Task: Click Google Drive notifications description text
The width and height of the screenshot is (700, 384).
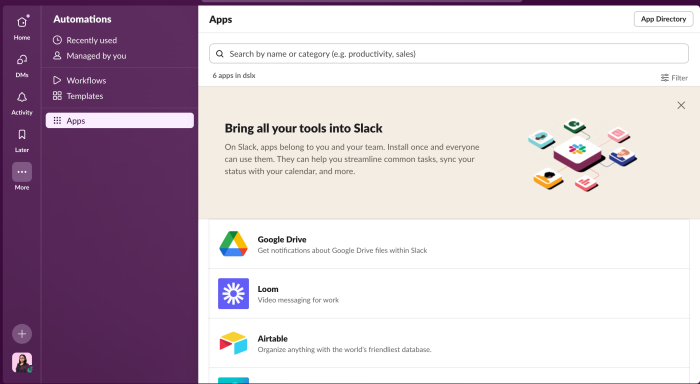Action: [x=342, y=250]
